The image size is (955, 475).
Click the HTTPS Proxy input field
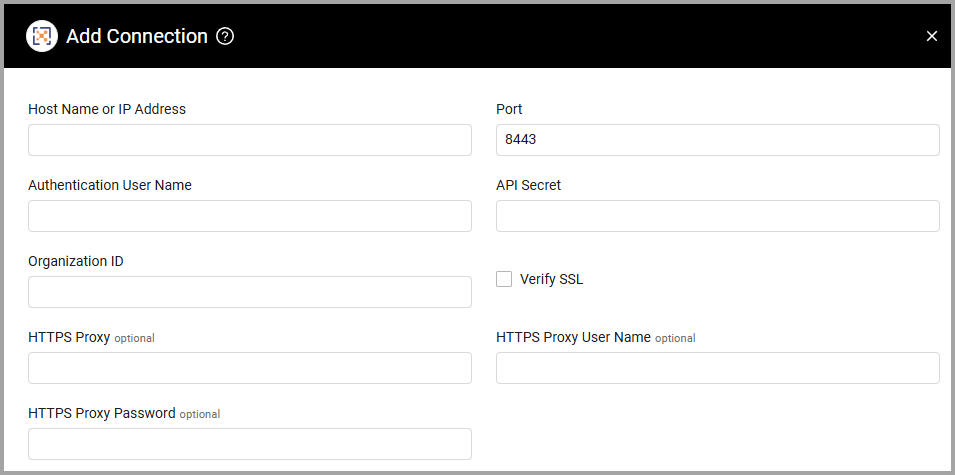click(x=250, y=368)
